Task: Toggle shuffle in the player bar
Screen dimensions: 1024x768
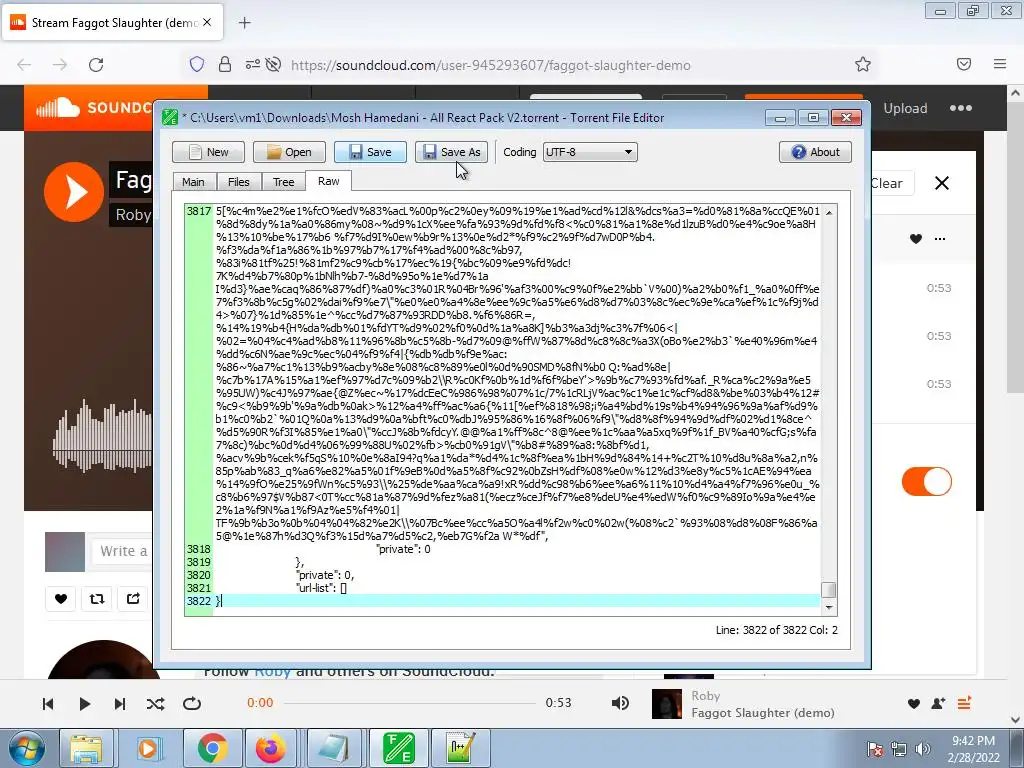Action: [x=155, y=704]
